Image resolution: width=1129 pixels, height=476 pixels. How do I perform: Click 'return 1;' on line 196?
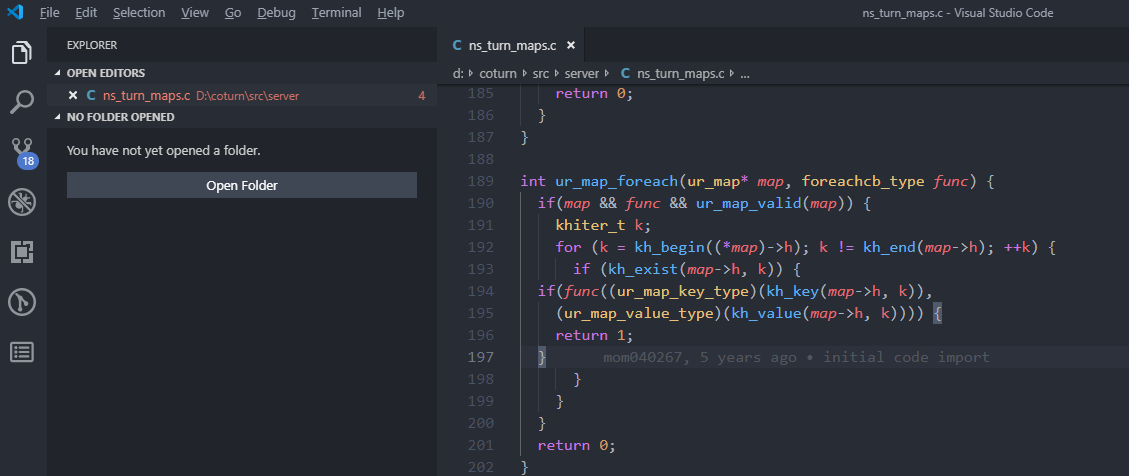pos(594,336)
